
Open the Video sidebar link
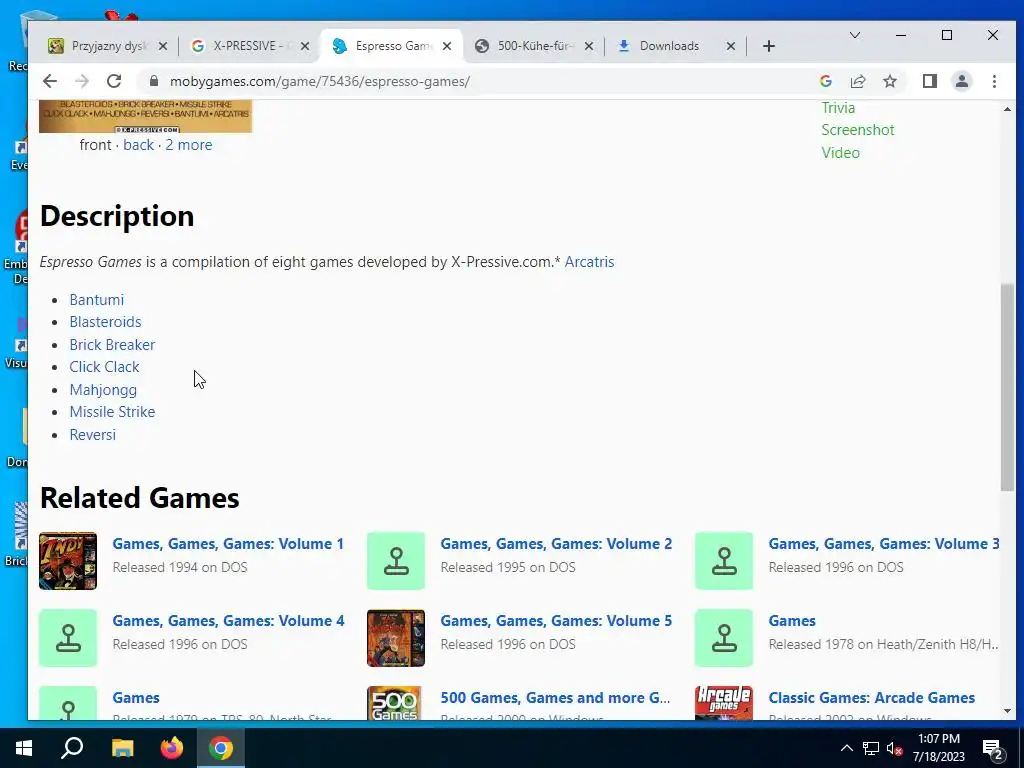click(x=840, y=152)
